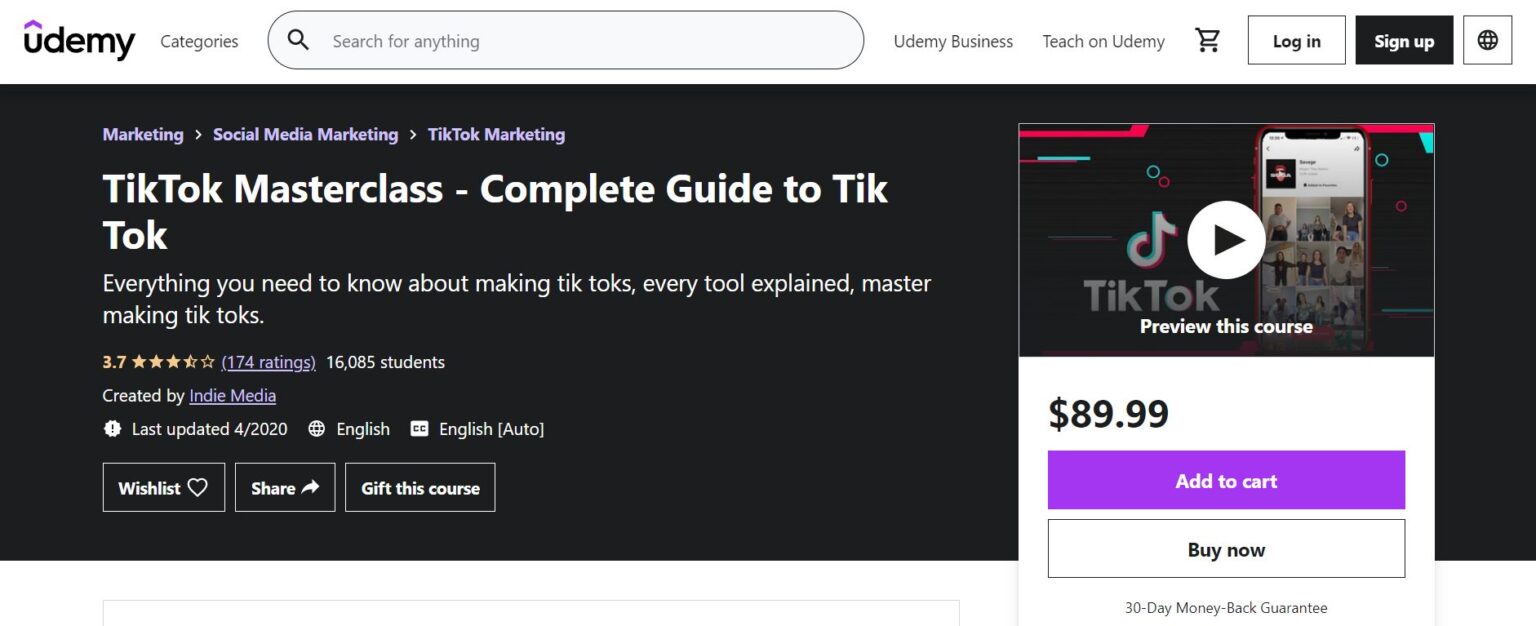Open the shopping cart
The width and height of the screenshot is (1536, 626).
pyautogui.click(x=1208, y=38)
